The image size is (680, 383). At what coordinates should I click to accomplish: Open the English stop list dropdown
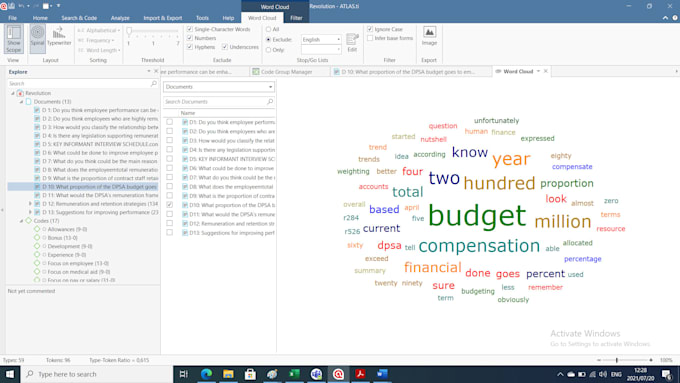(321, 39)
